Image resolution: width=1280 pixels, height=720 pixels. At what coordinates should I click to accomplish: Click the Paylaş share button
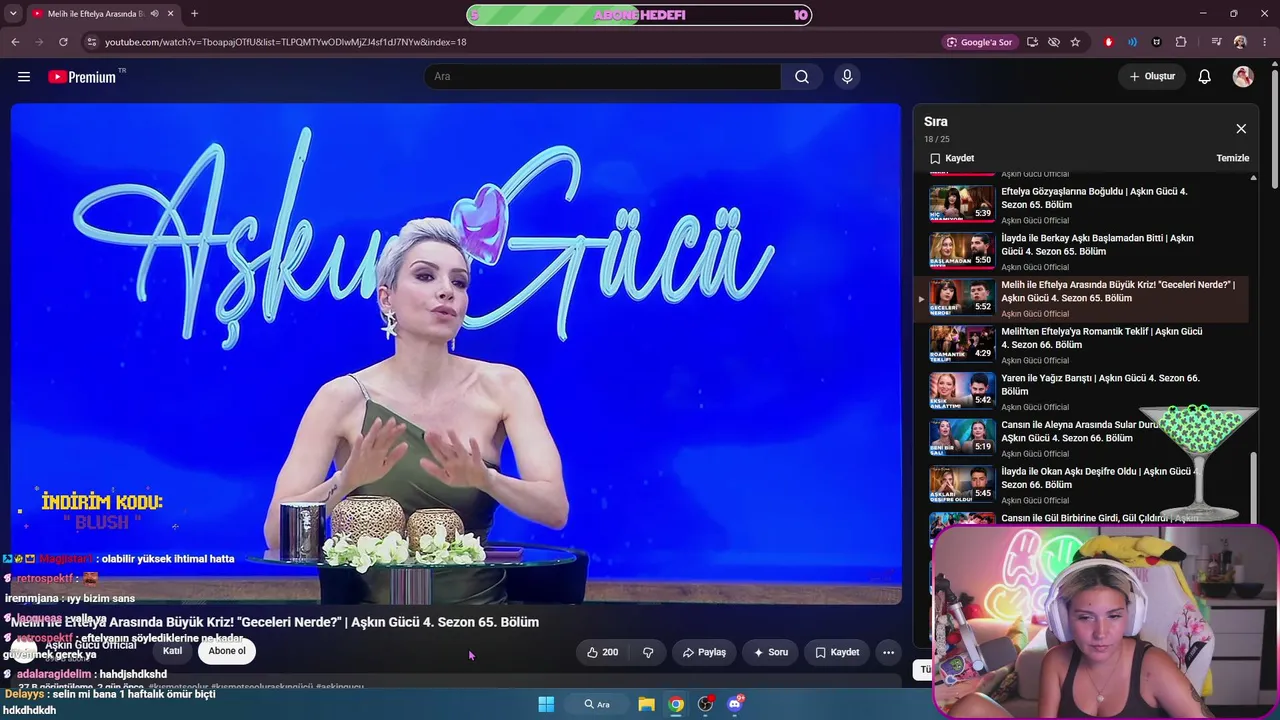click(704, 652)
